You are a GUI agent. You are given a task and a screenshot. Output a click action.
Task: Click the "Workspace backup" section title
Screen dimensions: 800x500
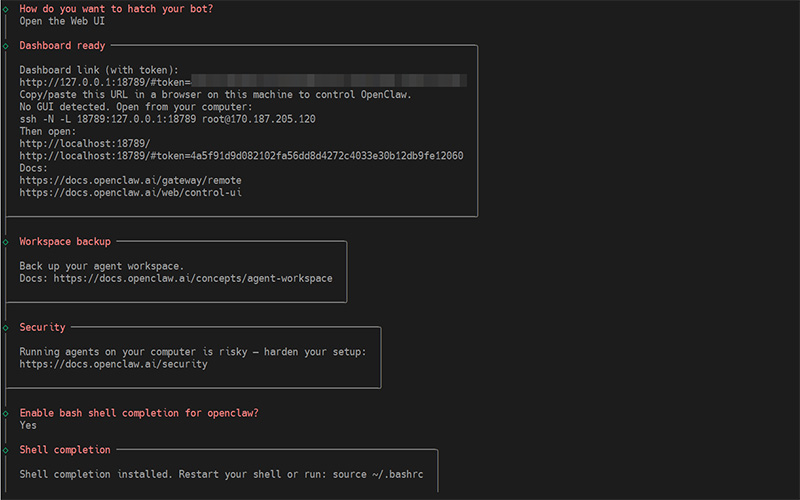[x=65, y=241]
